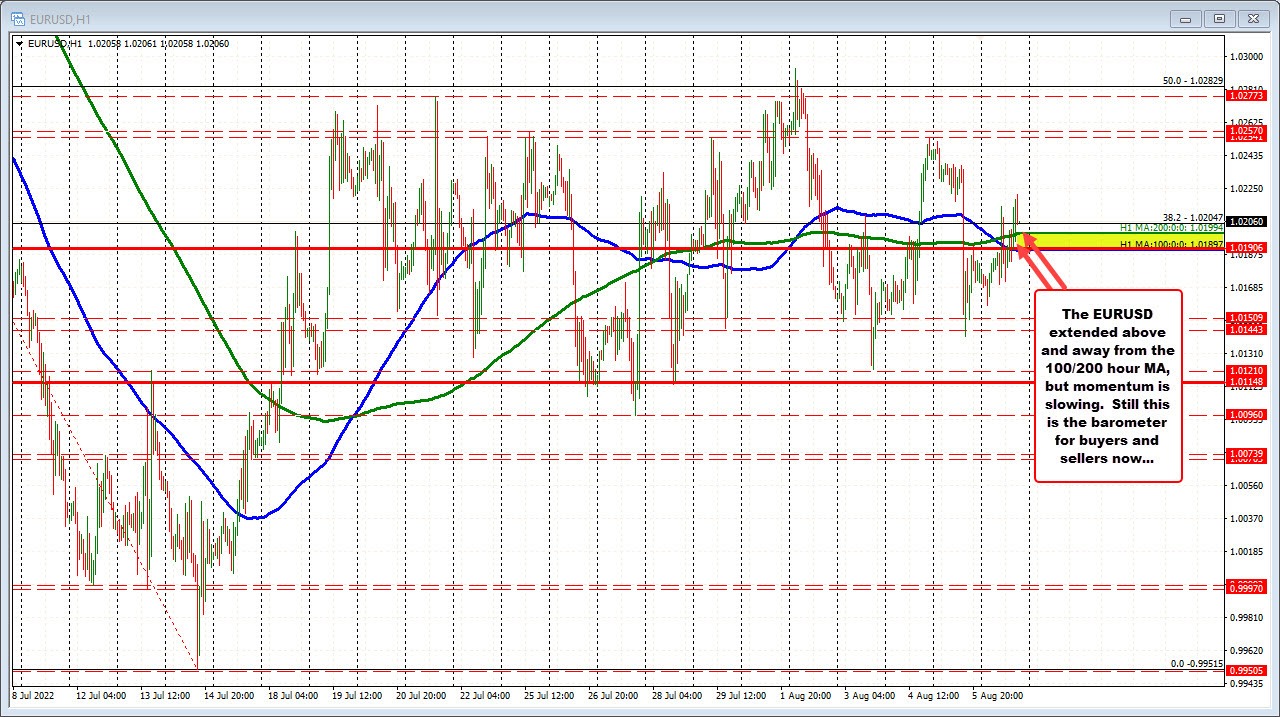Click the 29 Jul 12:00 time axis label

(x=741, y=695)
